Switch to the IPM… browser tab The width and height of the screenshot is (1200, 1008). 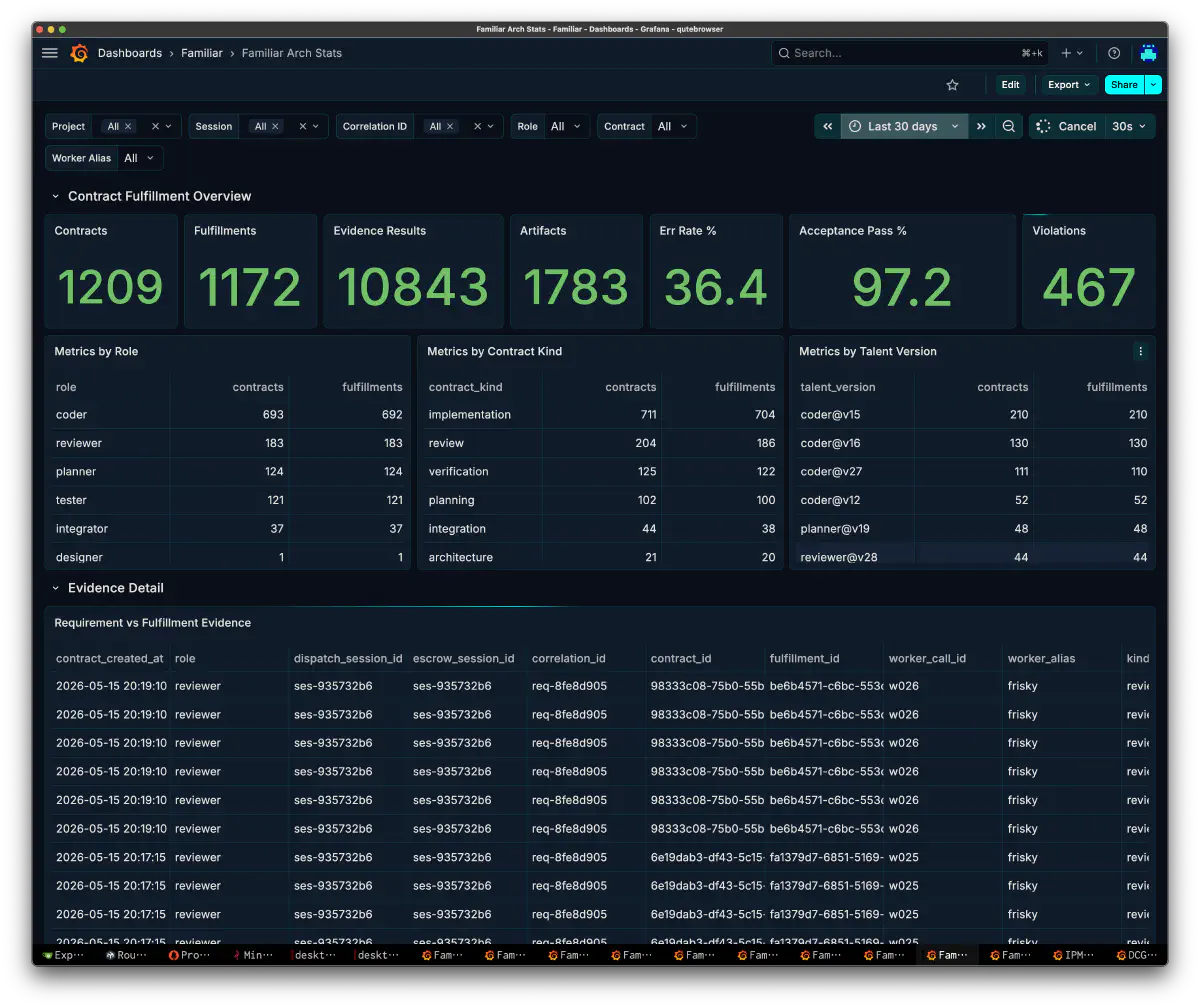pyautogui.click(x=1073, y=955)
